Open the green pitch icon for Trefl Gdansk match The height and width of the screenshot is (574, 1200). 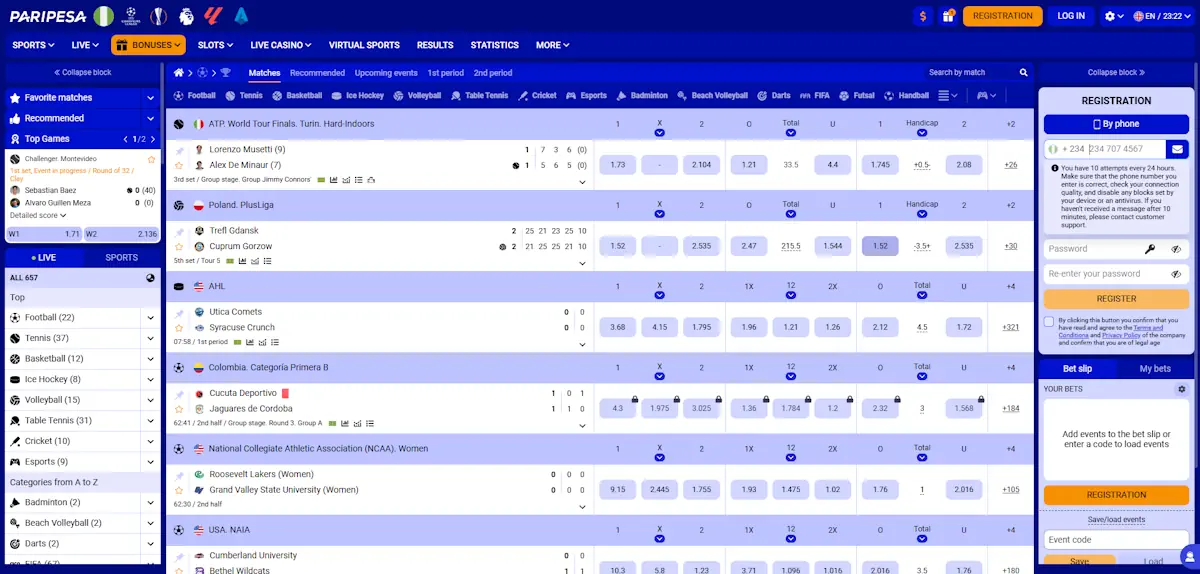(x=230, y=262)
